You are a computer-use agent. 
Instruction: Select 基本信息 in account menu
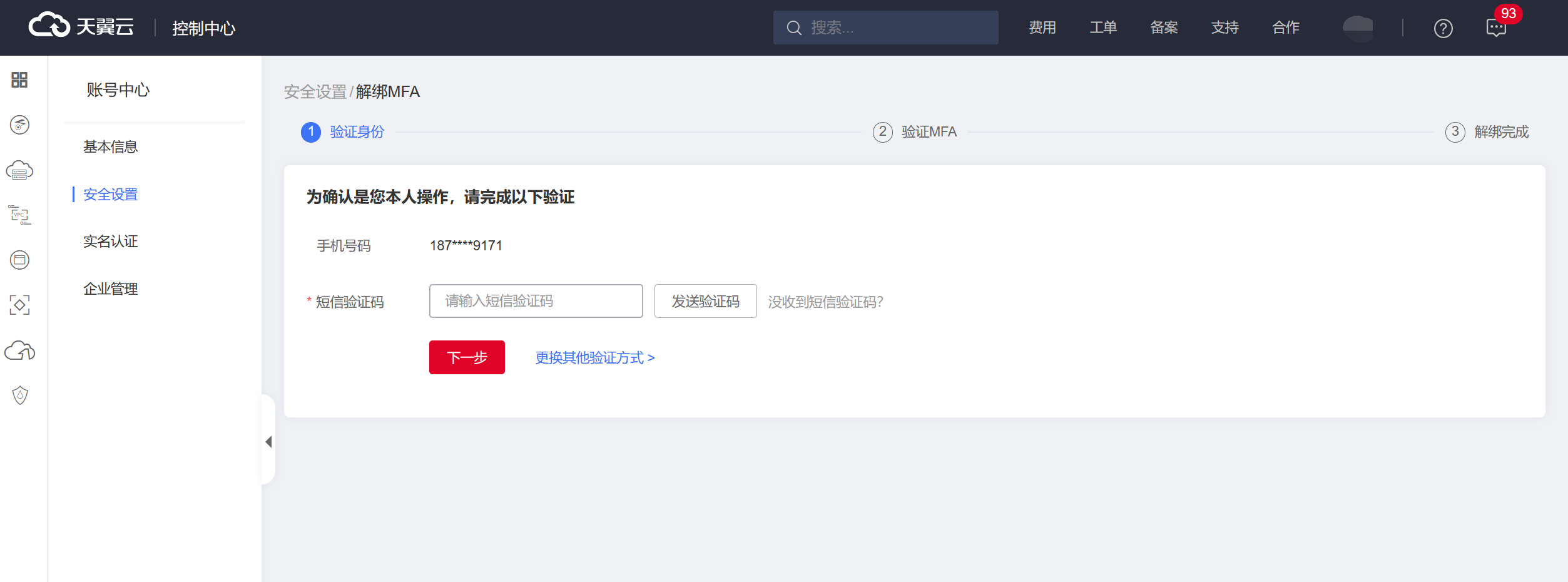[111, 147]
